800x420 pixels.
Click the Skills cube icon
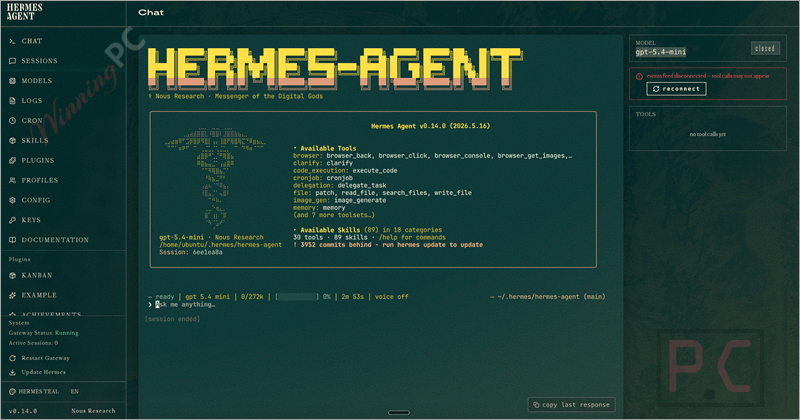pos(12,140)
